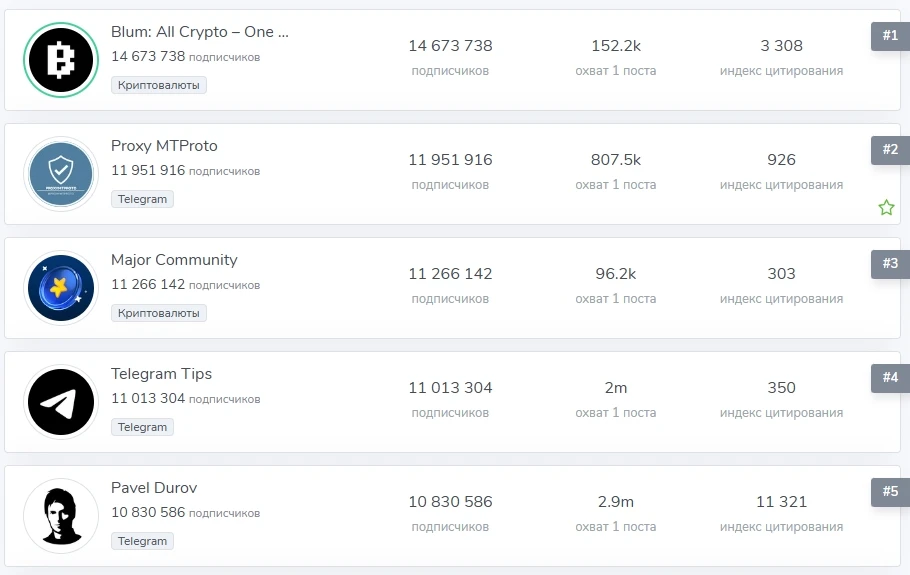Open the Proxy MTProto shield avatar
This screenshot has width=910, height=575.
click(x=61, y=173)
